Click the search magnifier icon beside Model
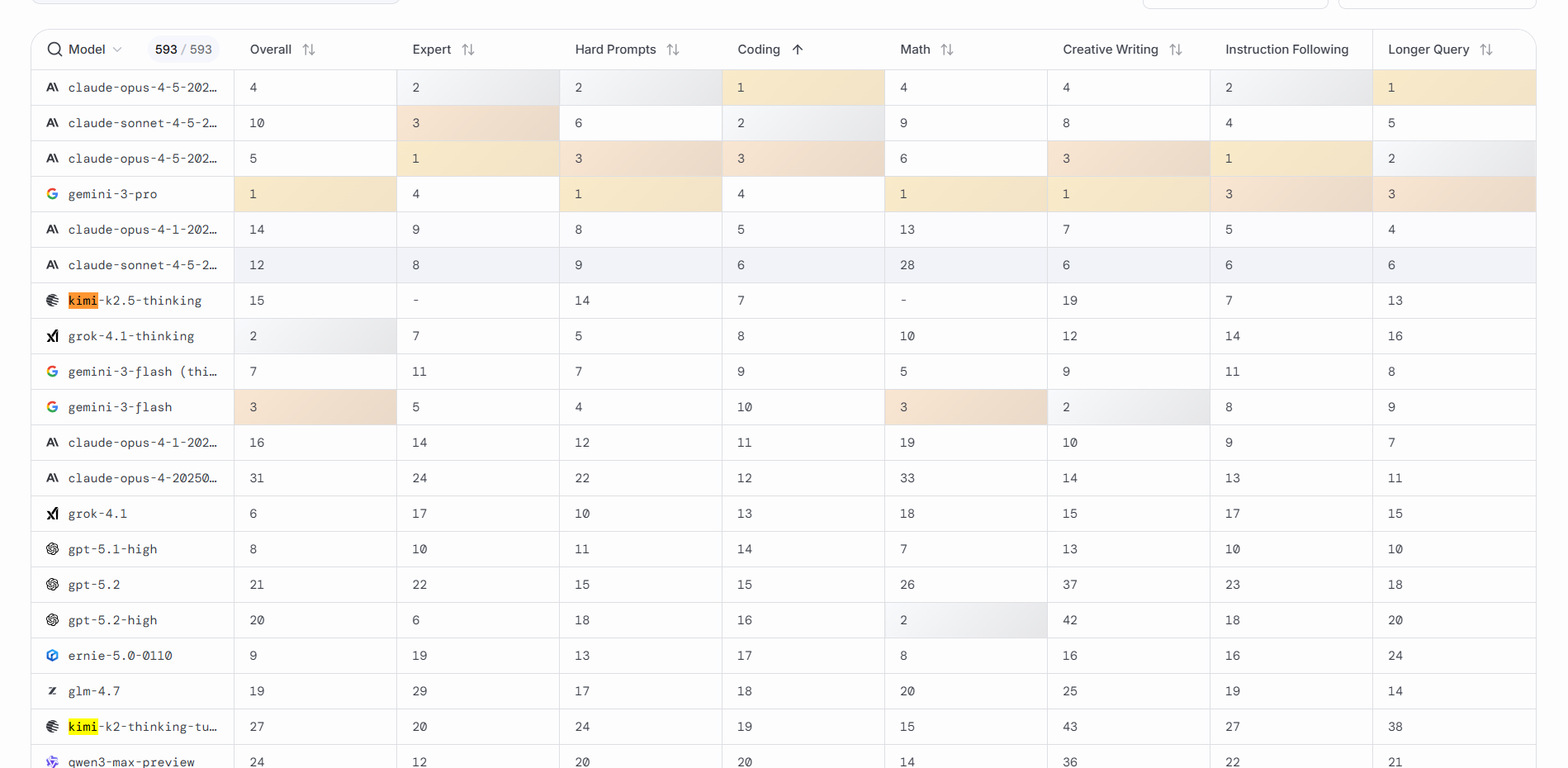Viewport: 1568px width, 768px height. pyautogui.click(x=54, y=50)
